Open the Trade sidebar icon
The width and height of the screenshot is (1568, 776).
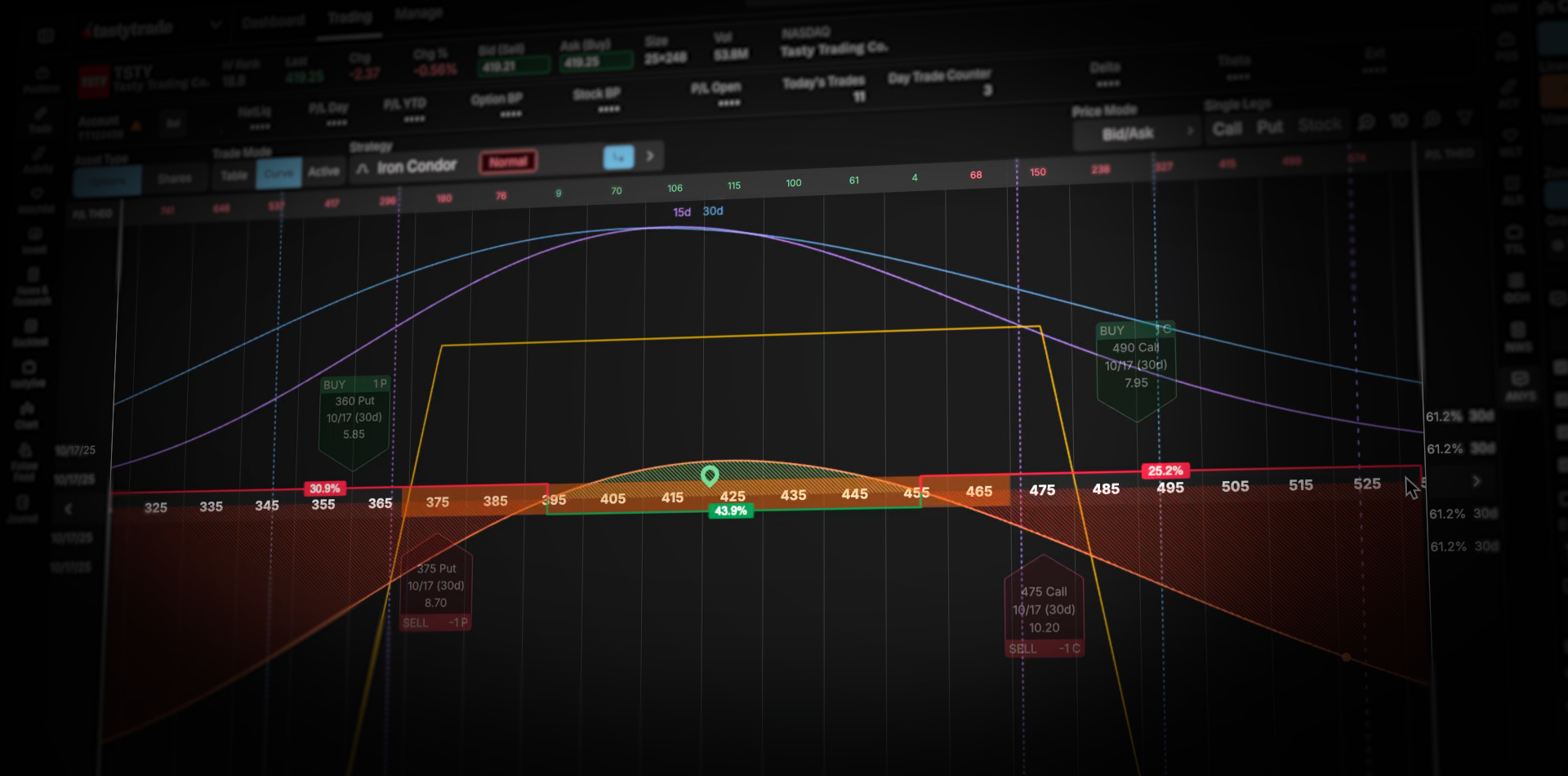click(x=41, y=114)
